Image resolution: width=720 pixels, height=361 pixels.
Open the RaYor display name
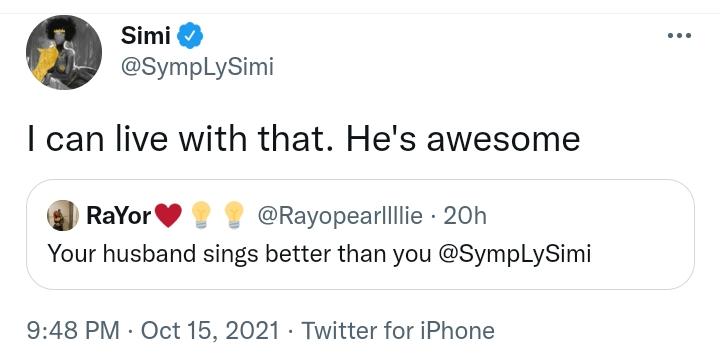point(118,215)
